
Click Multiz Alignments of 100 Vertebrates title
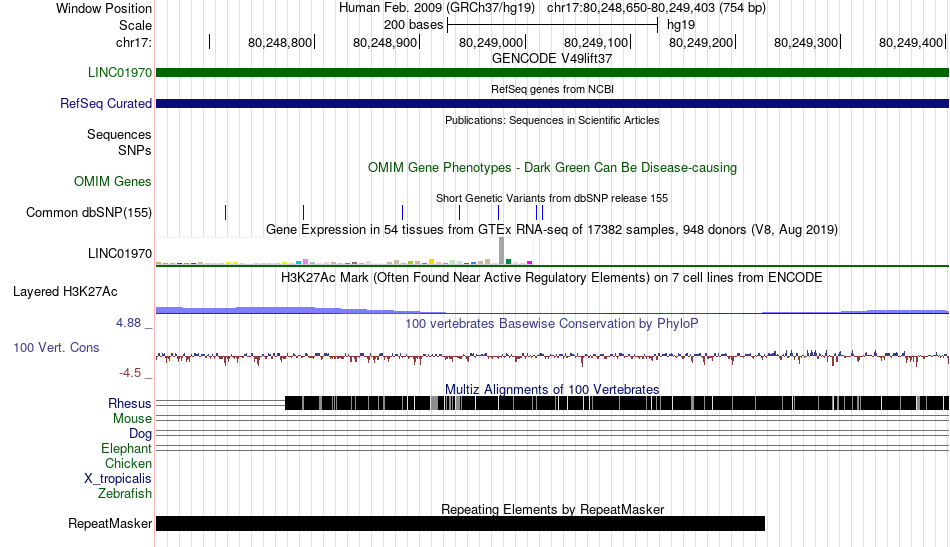pos(552,390)
